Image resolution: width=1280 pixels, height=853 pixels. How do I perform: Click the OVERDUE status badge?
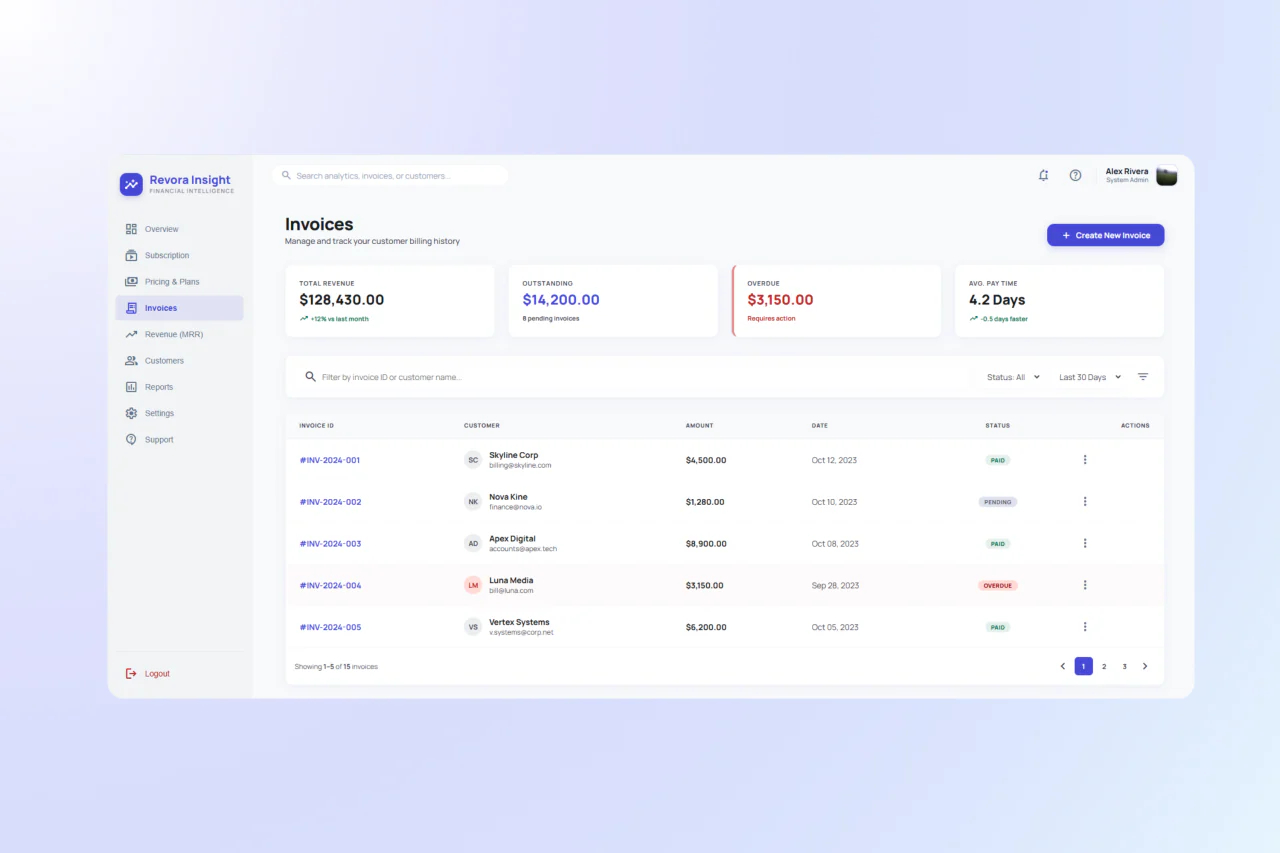(x=998, y=585)
